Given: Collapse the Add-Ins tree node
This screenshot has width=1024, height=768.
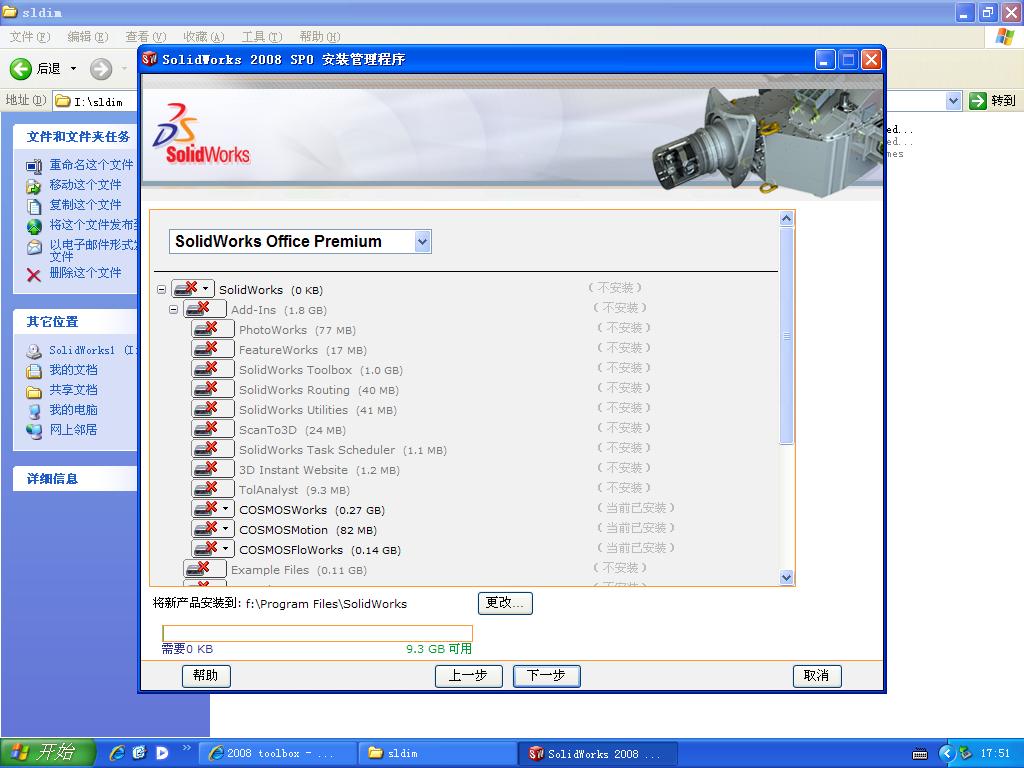Looking at the screenshot, I should (x=173, y=310).
